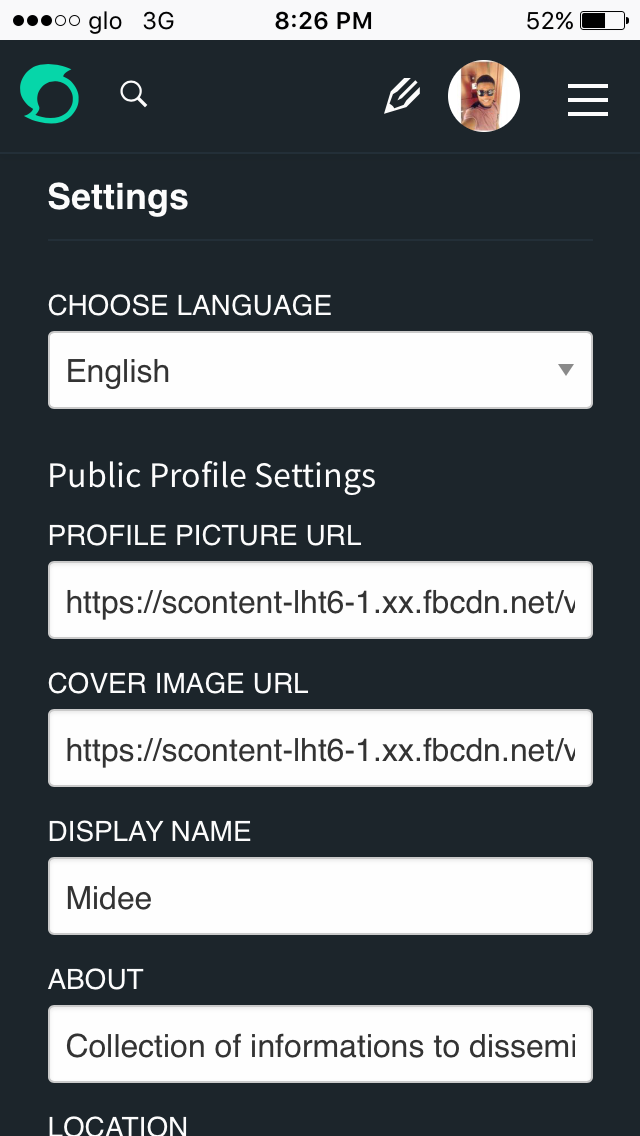Click the Settings heading
This screenshot has width=640, height=1136.
pos(118,197)
